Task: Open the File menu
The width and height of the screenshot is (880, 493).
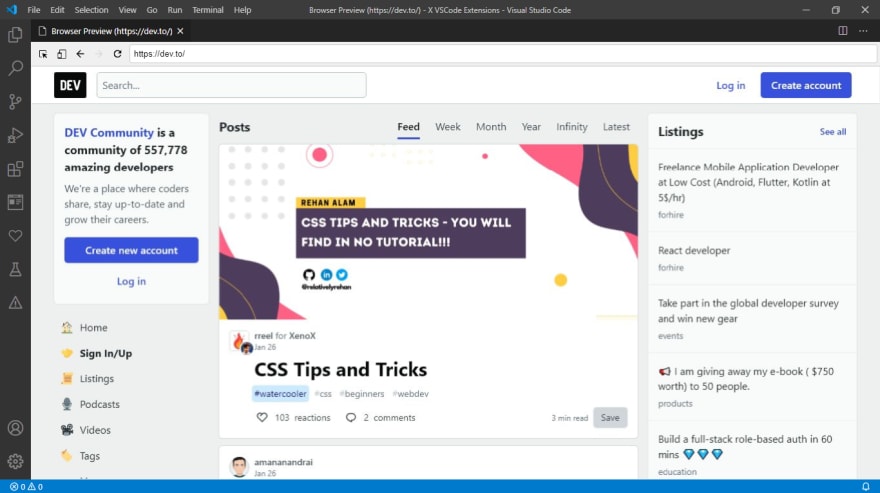Action: [x=34, y=10]
